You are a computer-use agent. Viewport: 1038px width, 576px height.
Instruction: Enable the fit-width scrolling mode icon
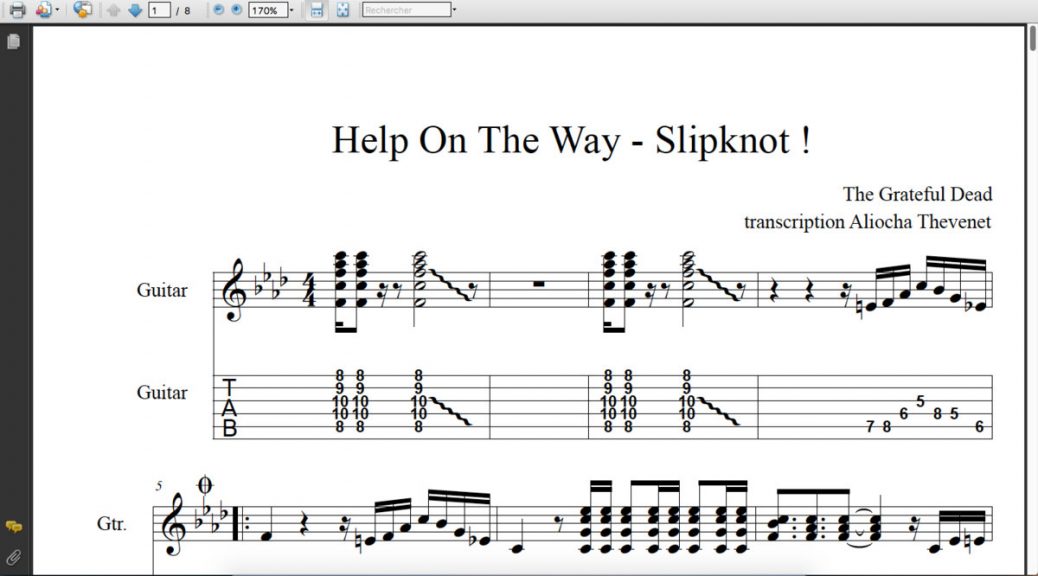coord(317,10)
